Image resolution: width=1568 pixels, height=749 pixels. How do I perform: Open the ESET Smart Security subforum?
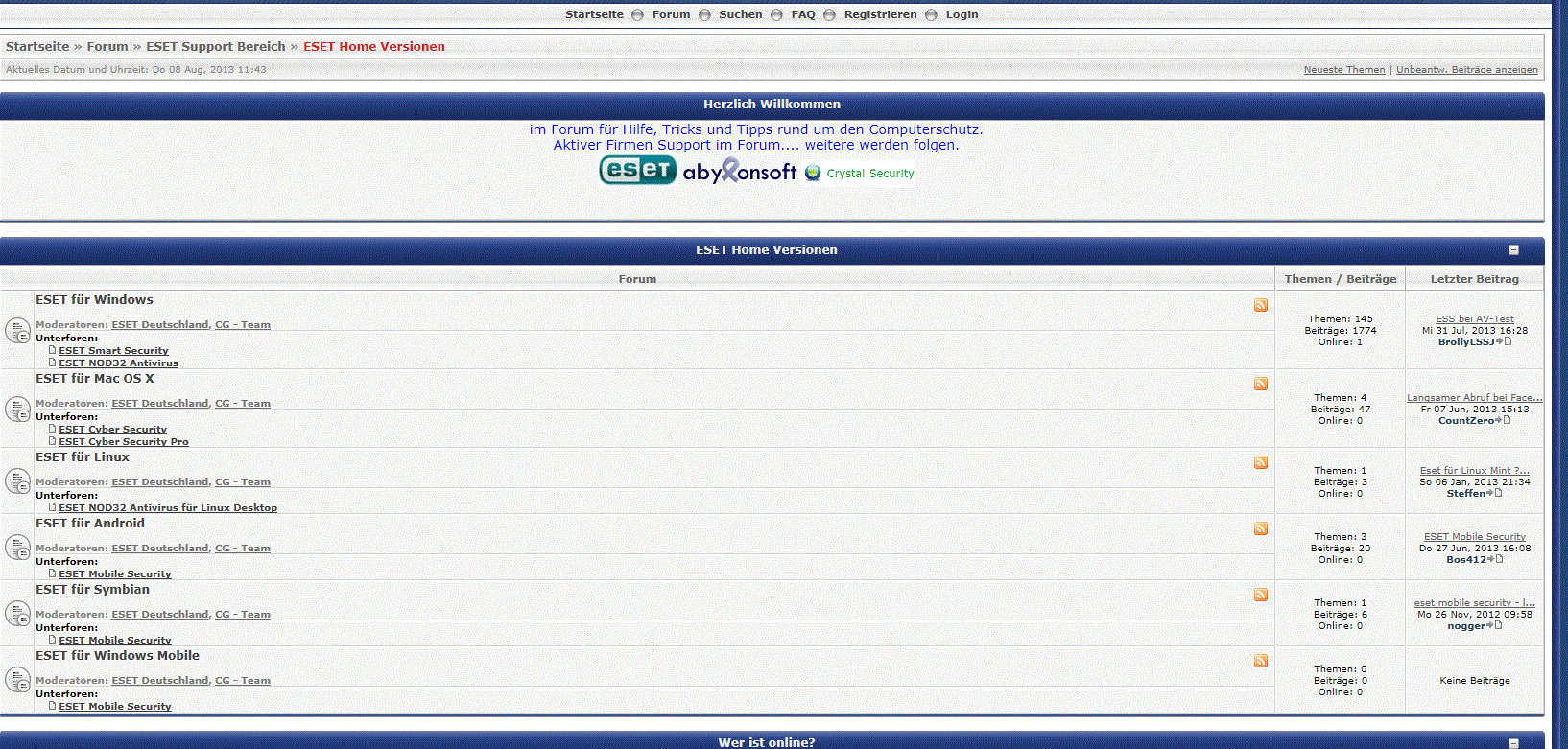click(x=113, y=351)
